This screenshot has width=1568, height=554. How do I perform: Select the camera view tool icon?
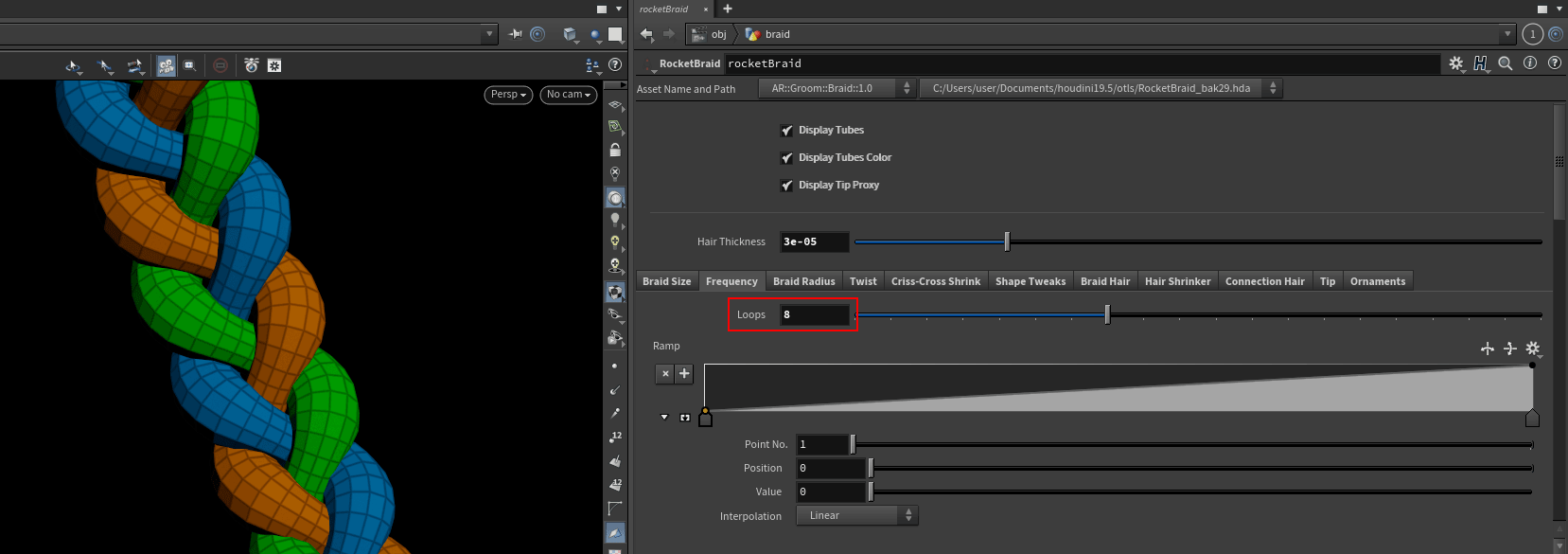pyautogui.click(x=167, y=65)
